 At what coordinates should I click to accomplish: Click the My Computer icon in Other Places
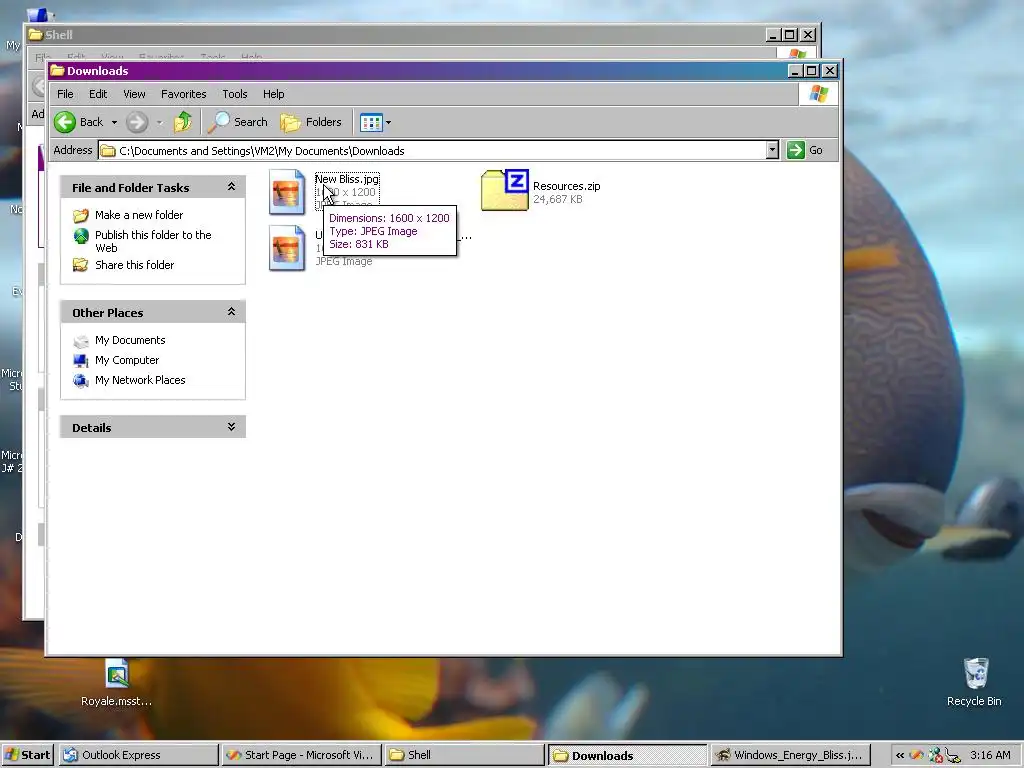81,360
